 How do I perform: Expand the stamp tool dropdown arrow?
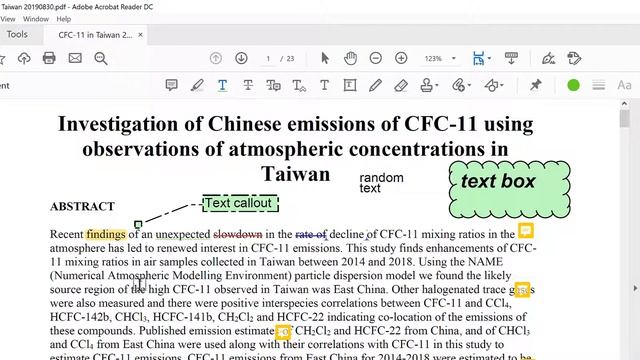437,85
